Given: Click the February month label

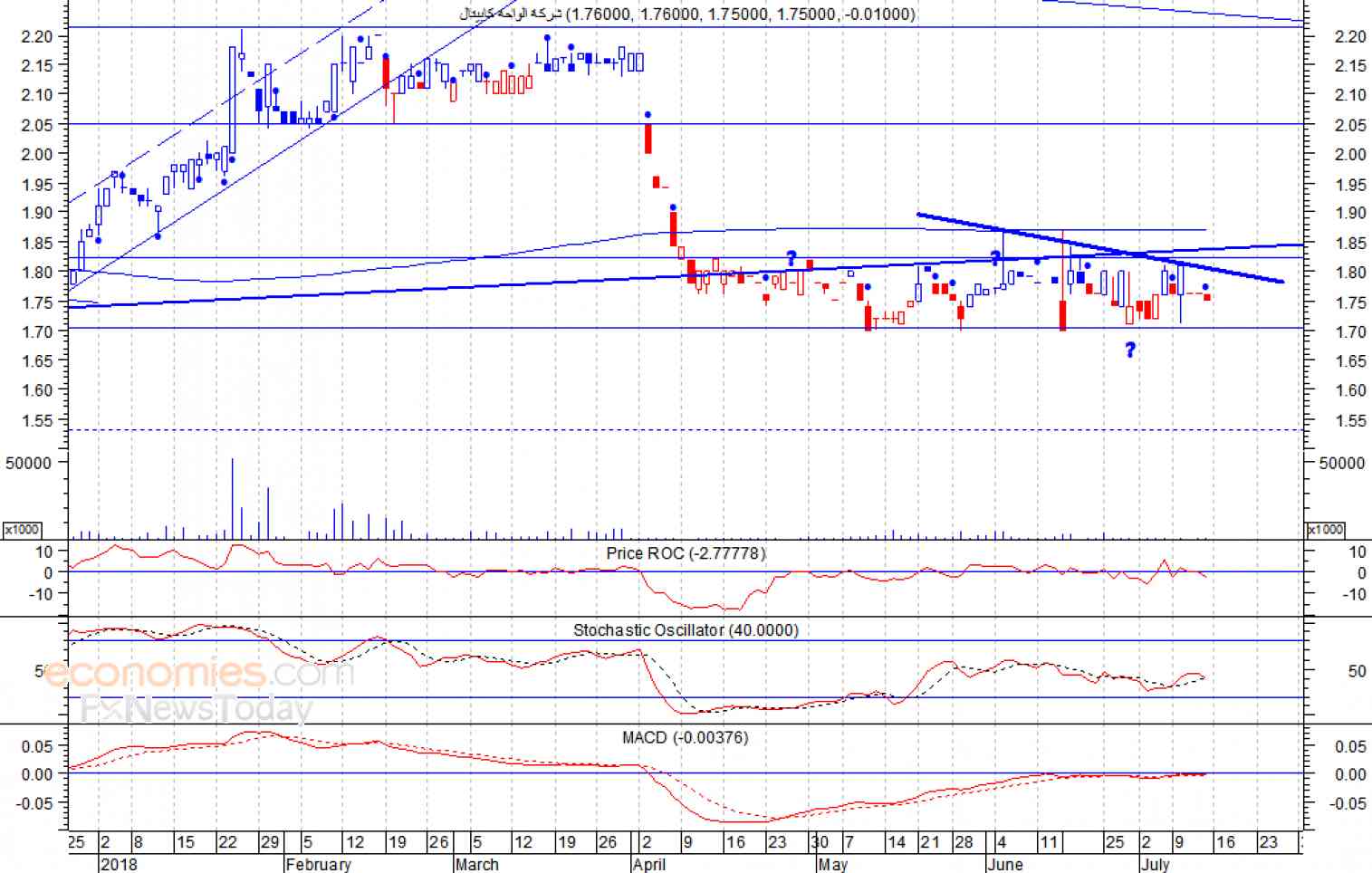Looking at the screenshot, I should coord(318,864).
